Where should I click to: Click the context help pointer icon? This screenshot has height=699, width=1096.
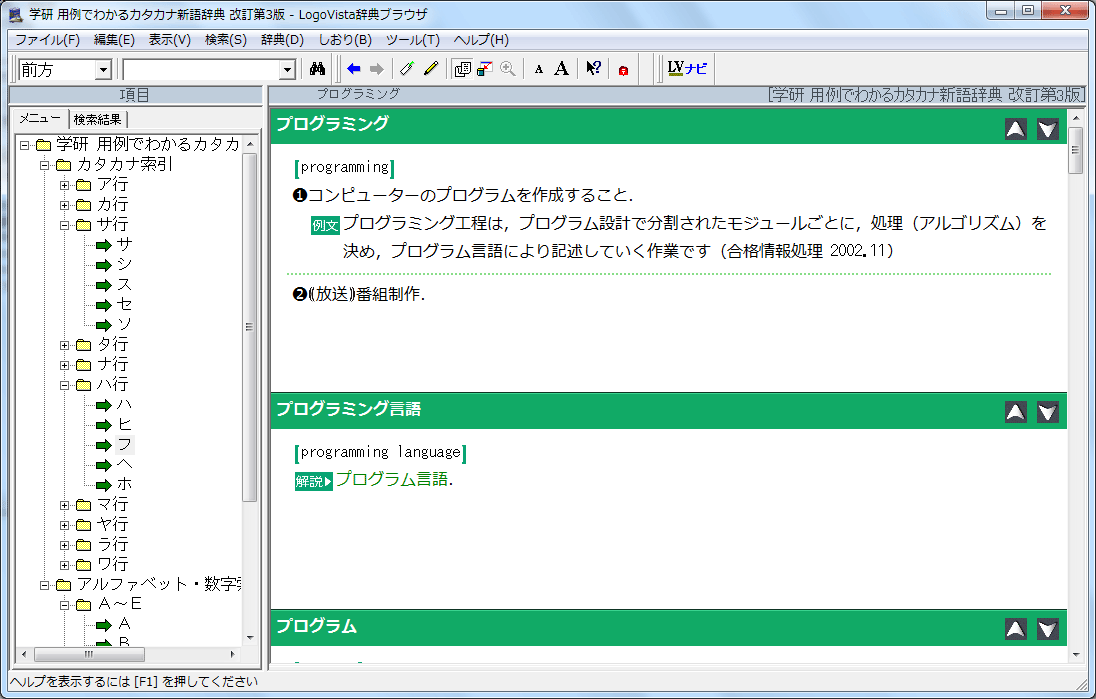click(593, 69)
